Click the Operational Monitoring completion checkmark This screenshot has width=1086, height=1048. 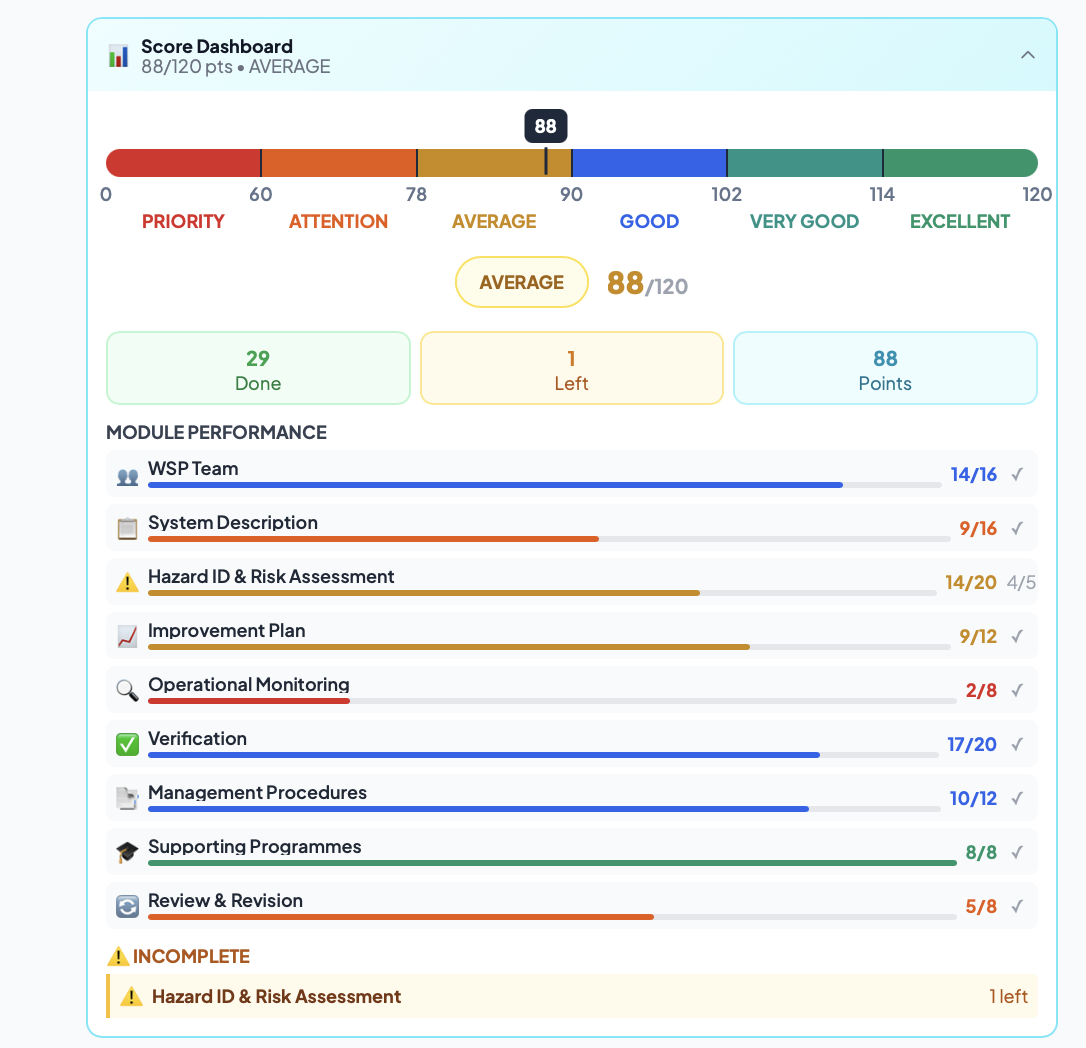click(1017, 691)
